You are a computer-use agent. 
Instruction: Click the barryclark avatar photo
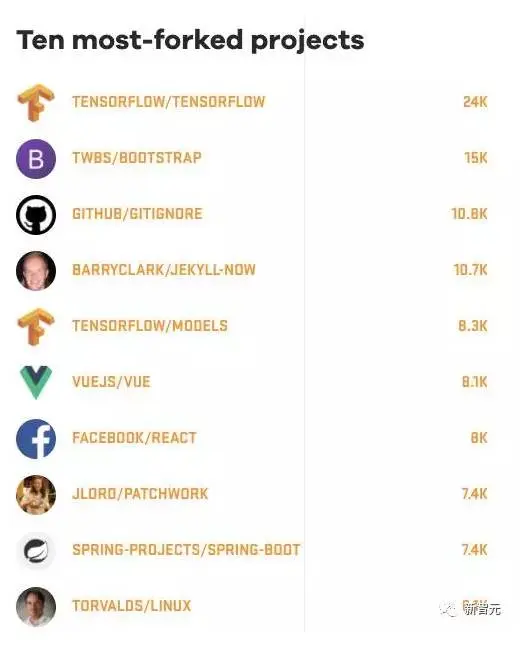click(36, 271)
